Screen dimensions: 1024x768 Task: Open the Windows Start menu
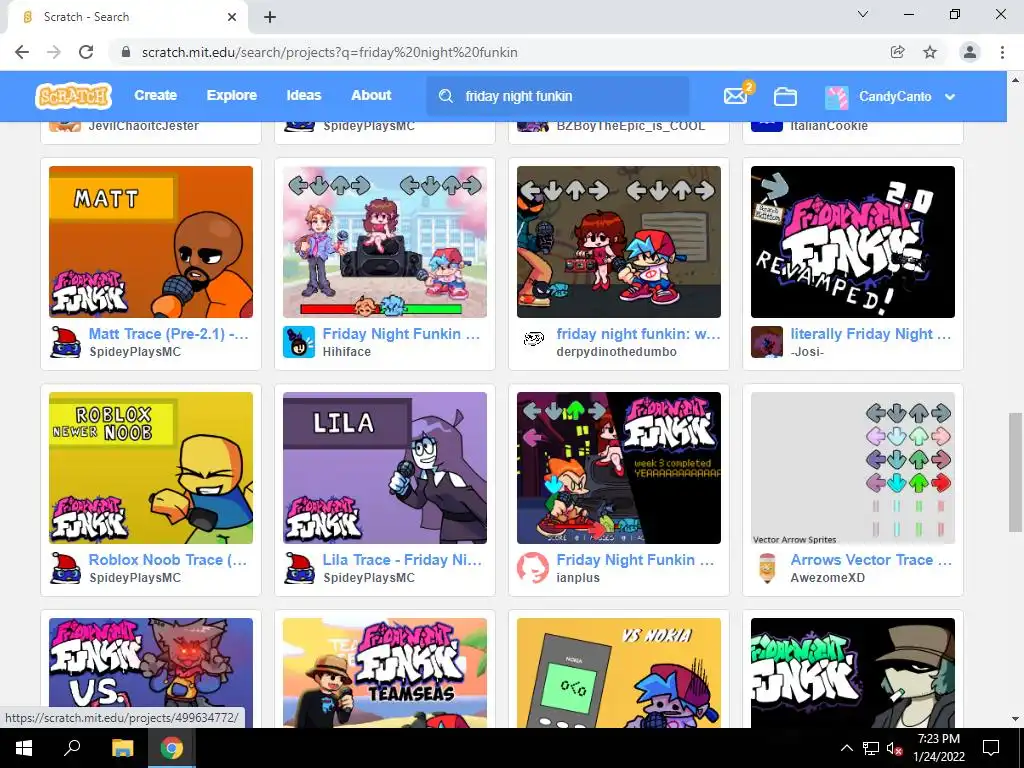[24, 748]
